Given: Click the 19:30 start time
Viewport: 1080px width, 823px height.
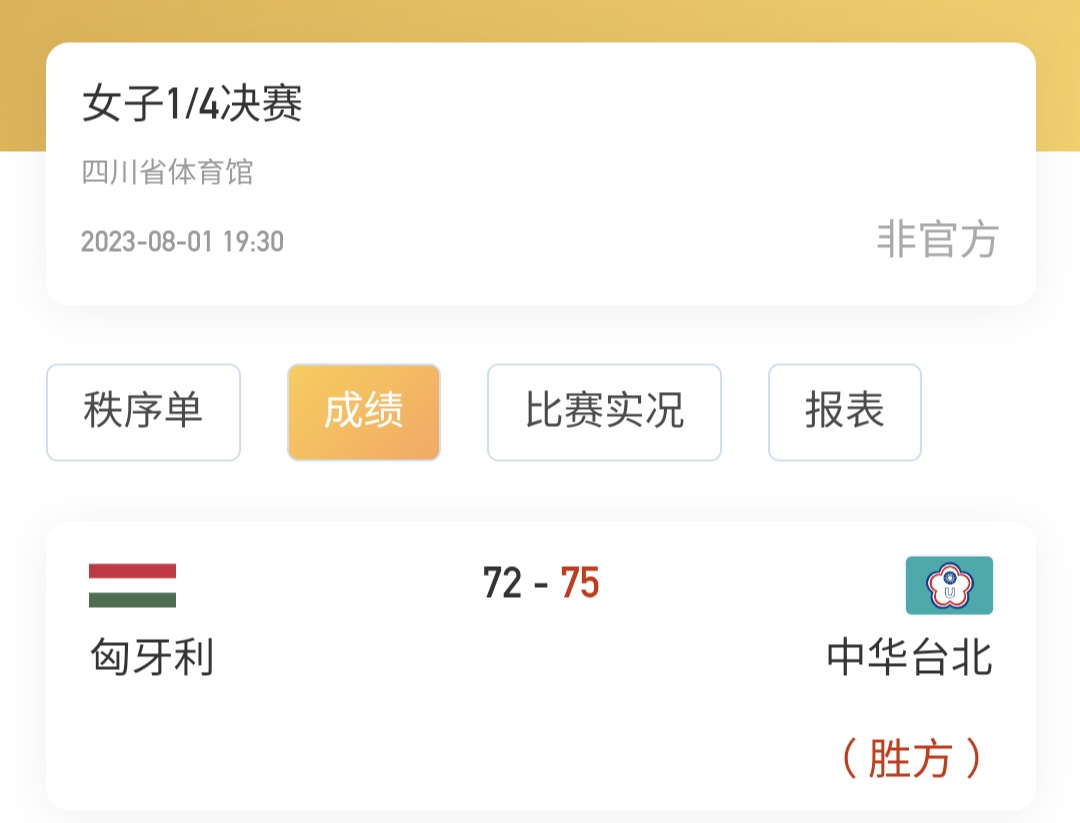Looking at the screenshot, I should click(x=252, y=242).
